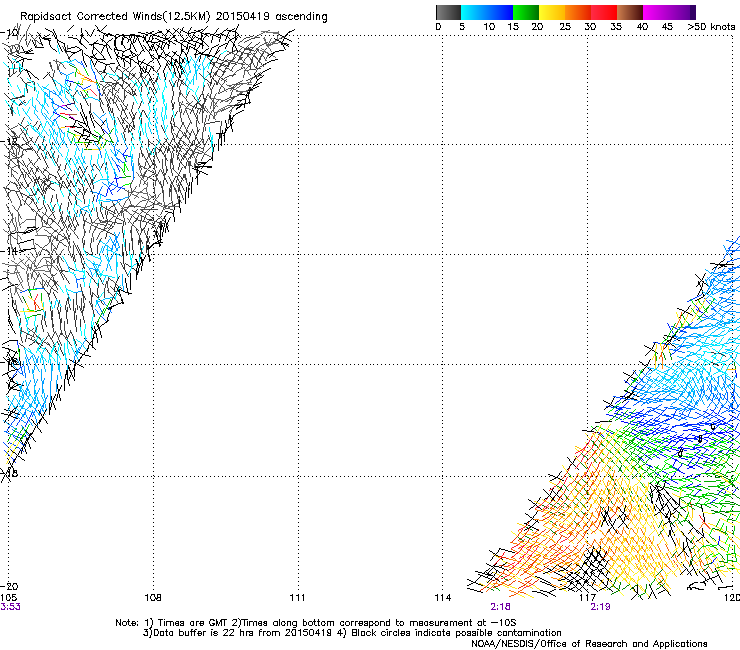Click the purple "2:19" pass time label
Image resolution: width=740 pixels, height=650 pixels.
(x=600, y=607)
